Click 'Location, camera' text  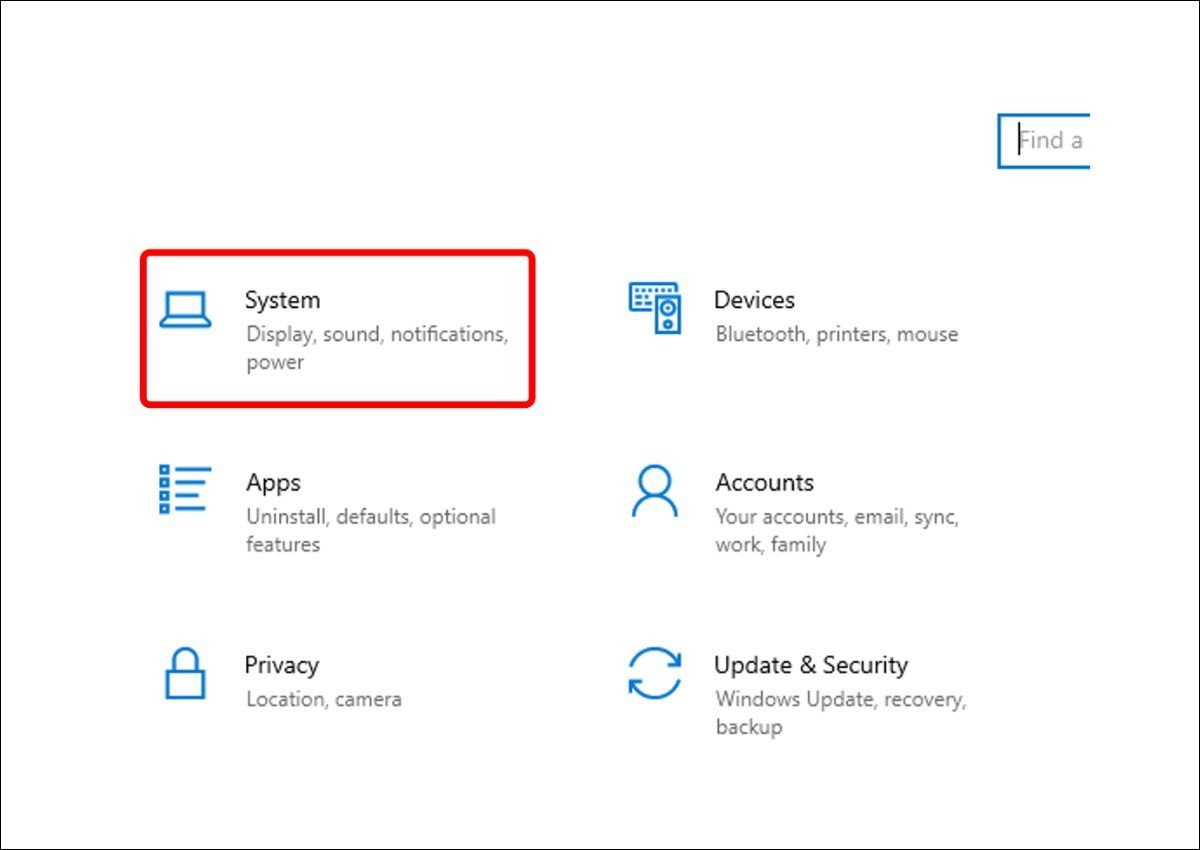click(x=322, y=699)
